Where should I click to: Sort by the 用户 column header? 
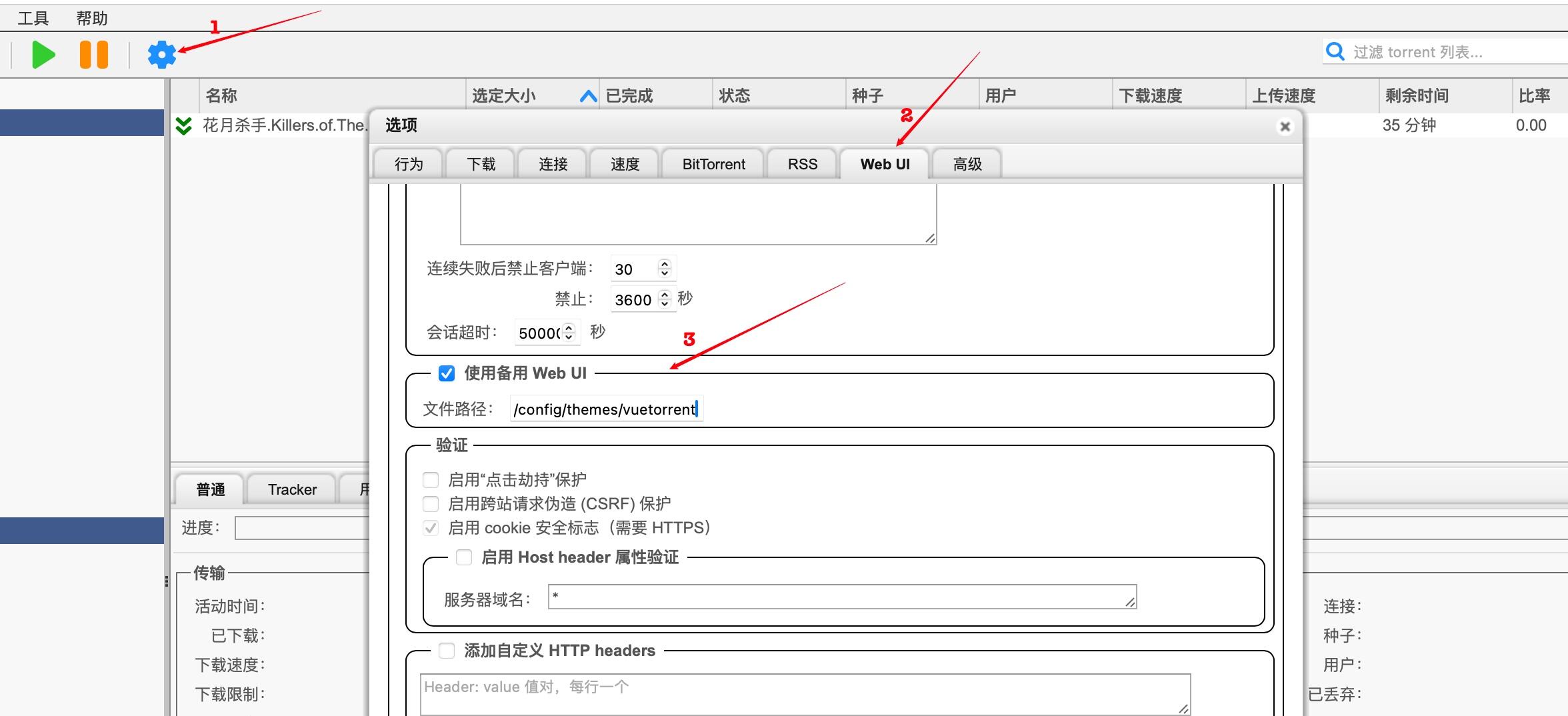(x=1045, y=95)
